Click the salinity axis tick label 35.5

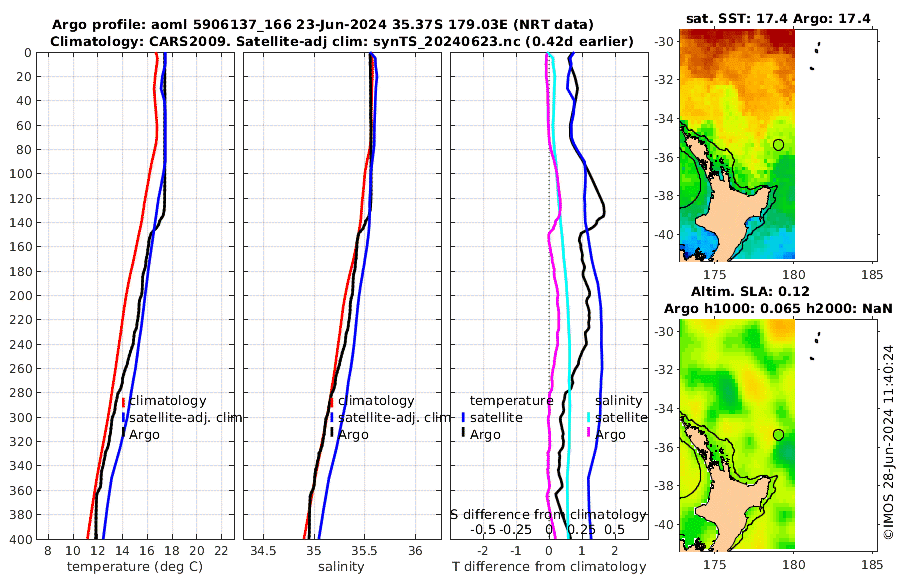coord(364,551)
